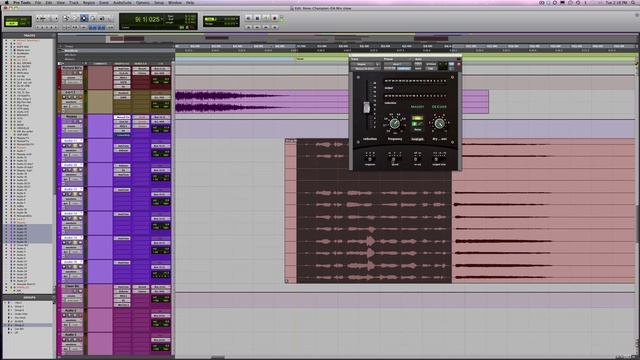Open the plug-in preset dropdown
The width and height of the screenshot is (640, 360).
coord(398,64)
